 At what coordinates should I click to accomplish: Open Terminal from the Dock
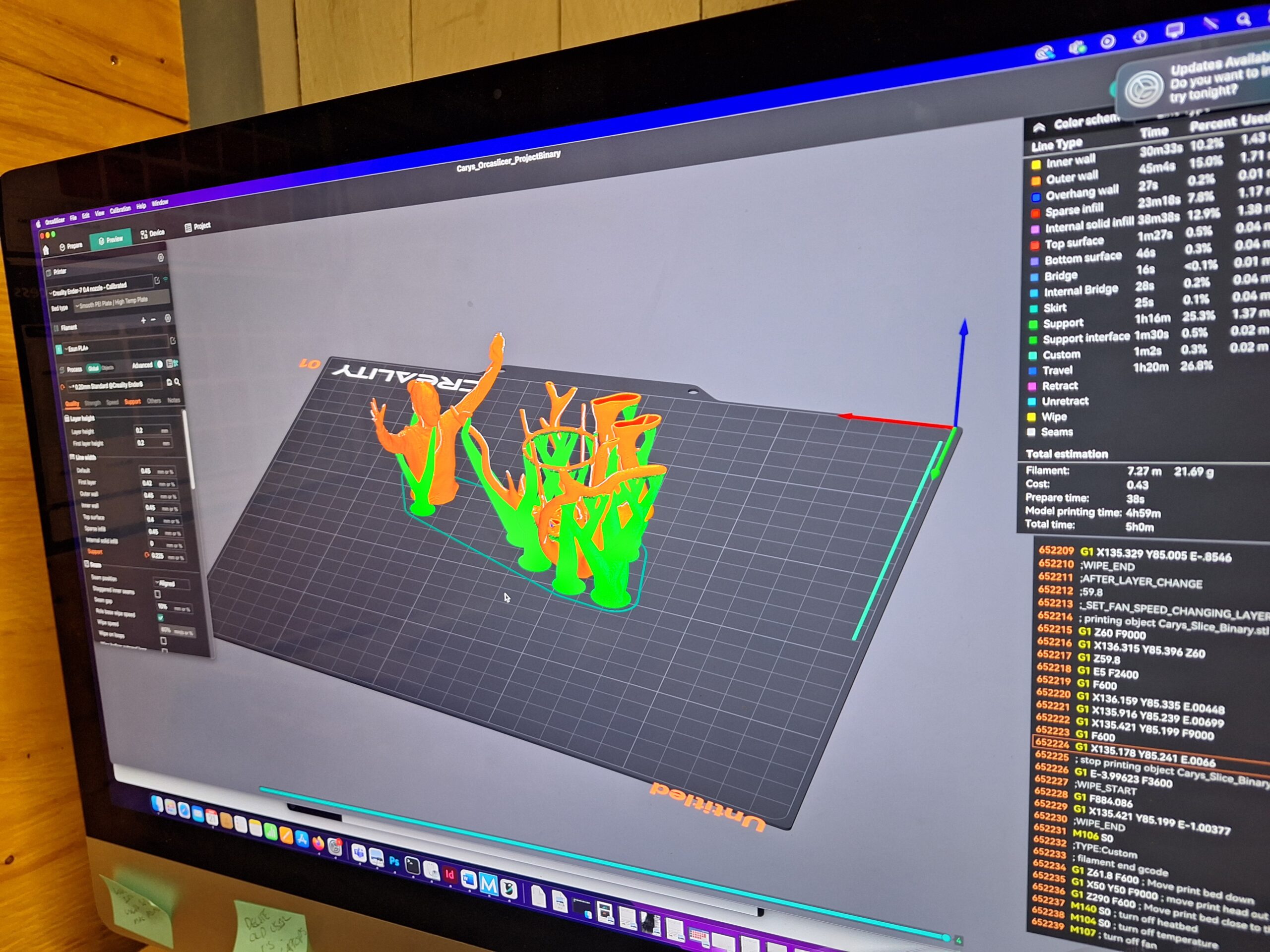pos(413,866)
